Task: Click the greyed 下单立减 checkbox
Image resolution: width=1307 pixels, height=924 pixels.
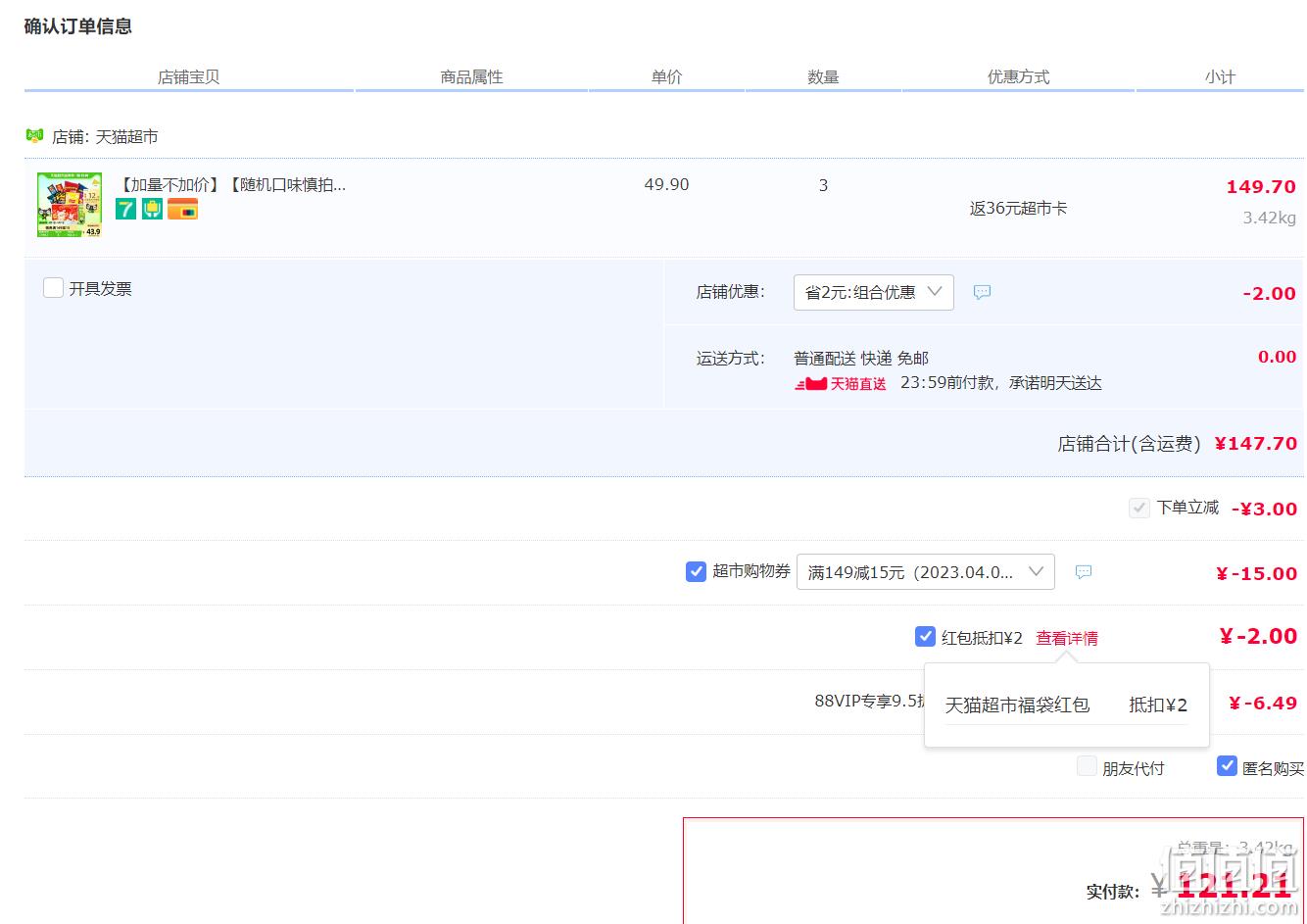Action: point(1139,508)
